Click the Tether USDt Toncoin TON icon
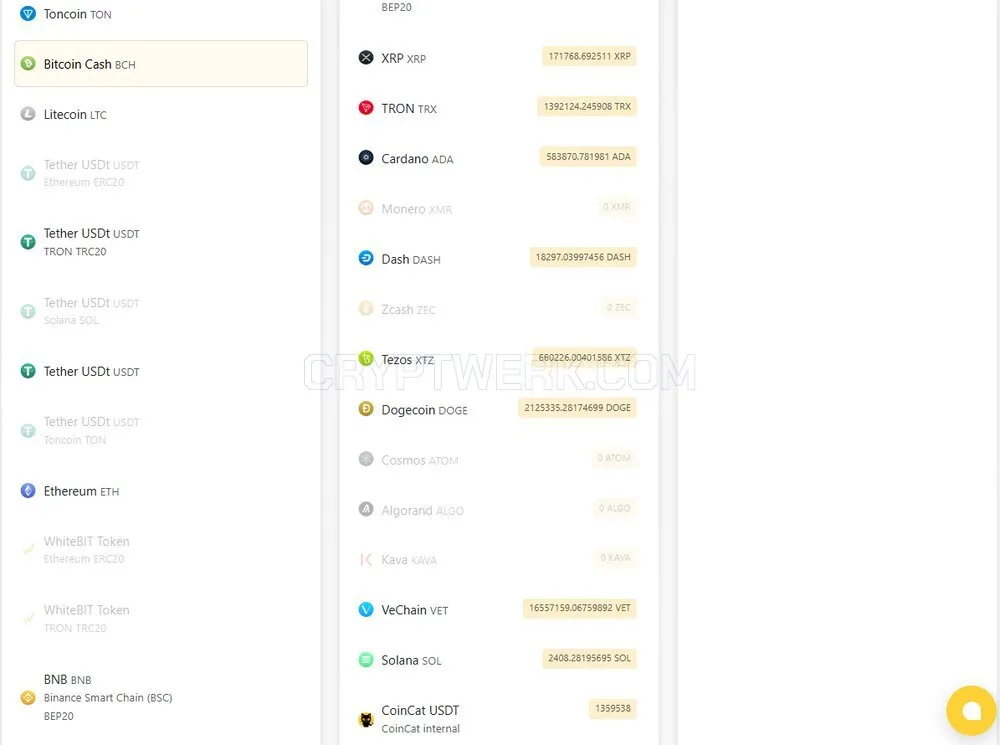 click(28, 431)
